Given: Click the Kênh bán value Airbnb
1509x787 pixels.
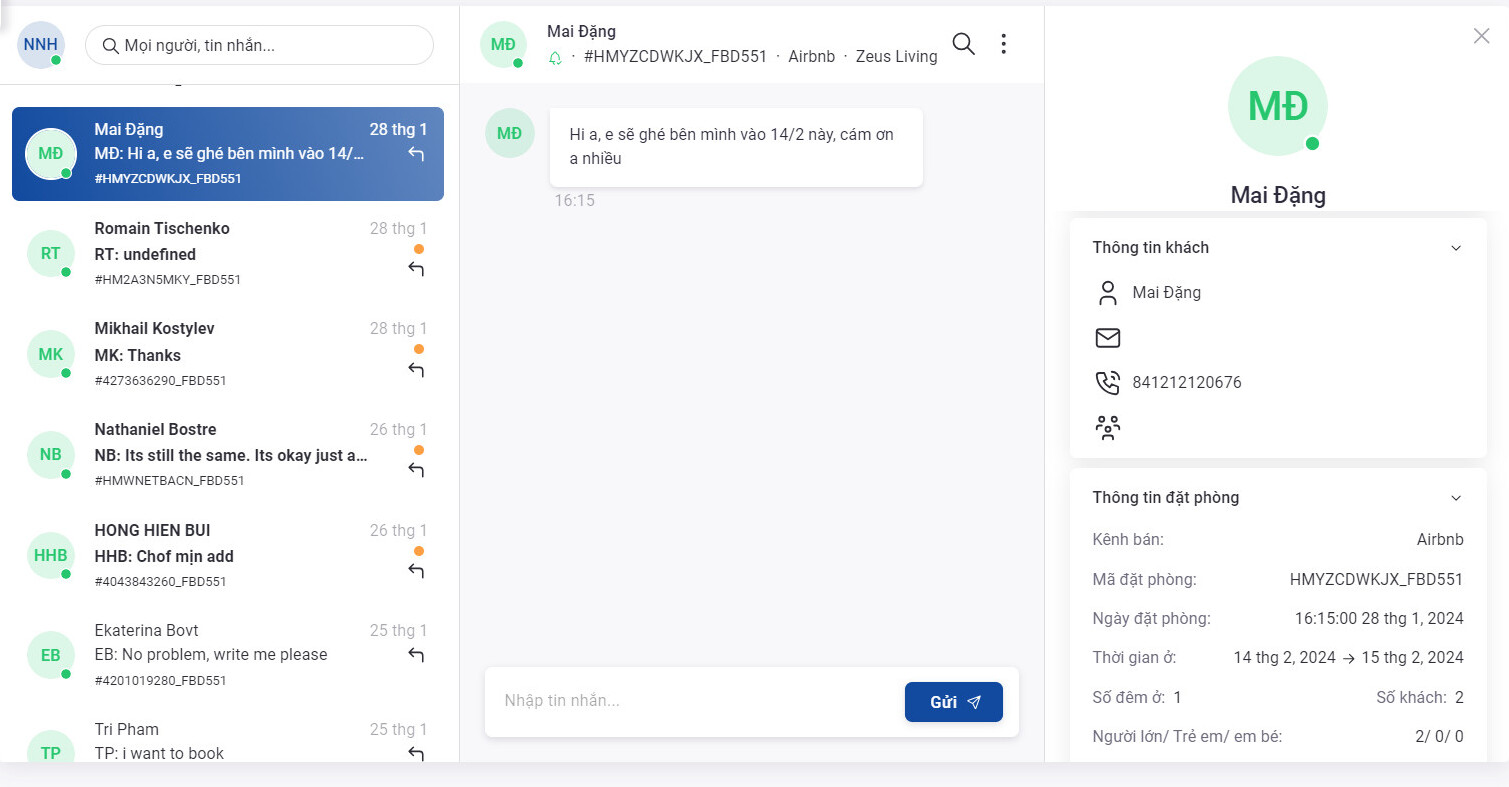Looking at the screenshot, I should click(1440, 539).
